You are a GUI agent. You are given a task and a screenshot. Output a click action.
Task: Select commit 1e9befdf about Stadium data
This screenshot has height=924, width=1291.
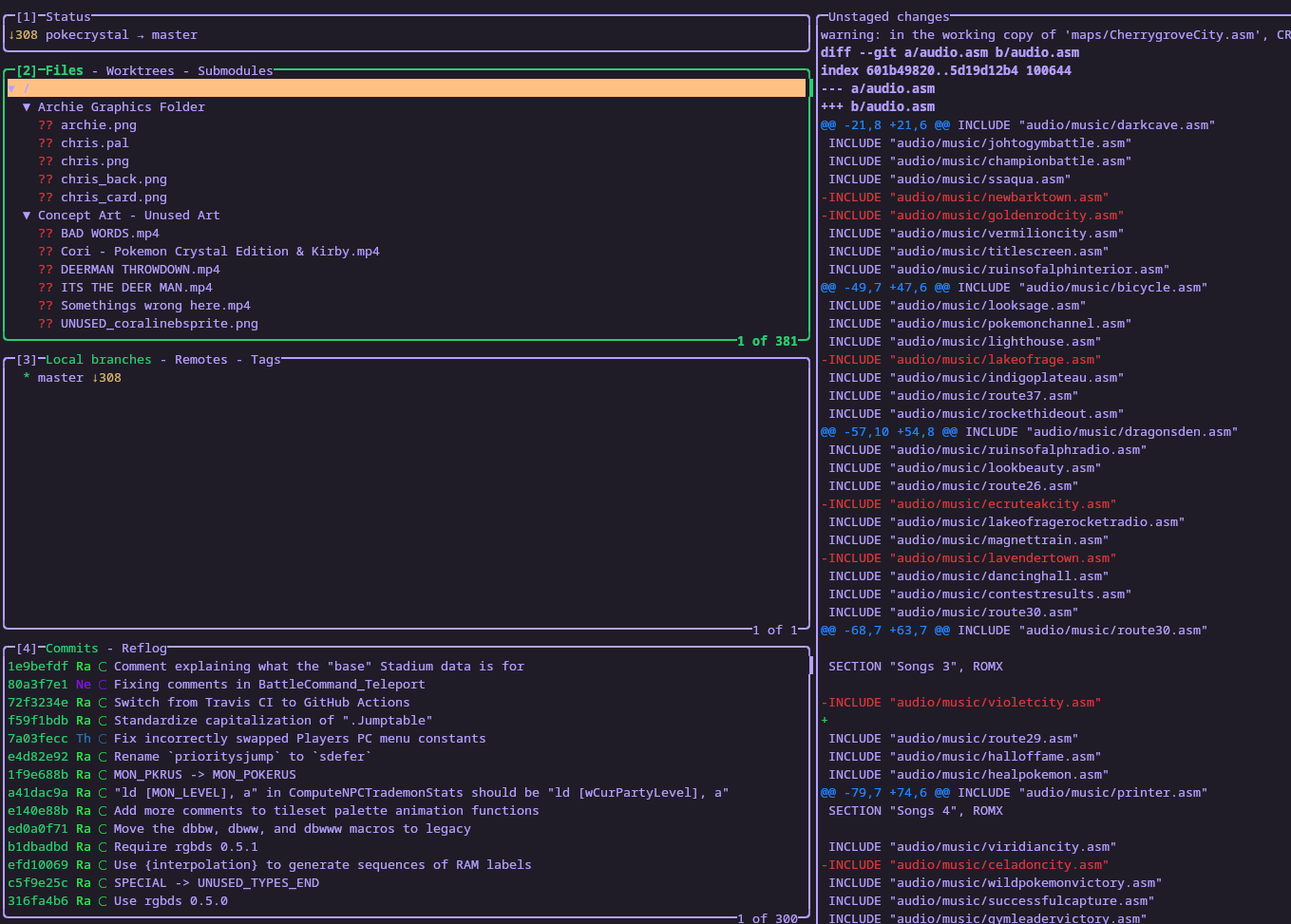pyautogui.click(x=407, y=667)
